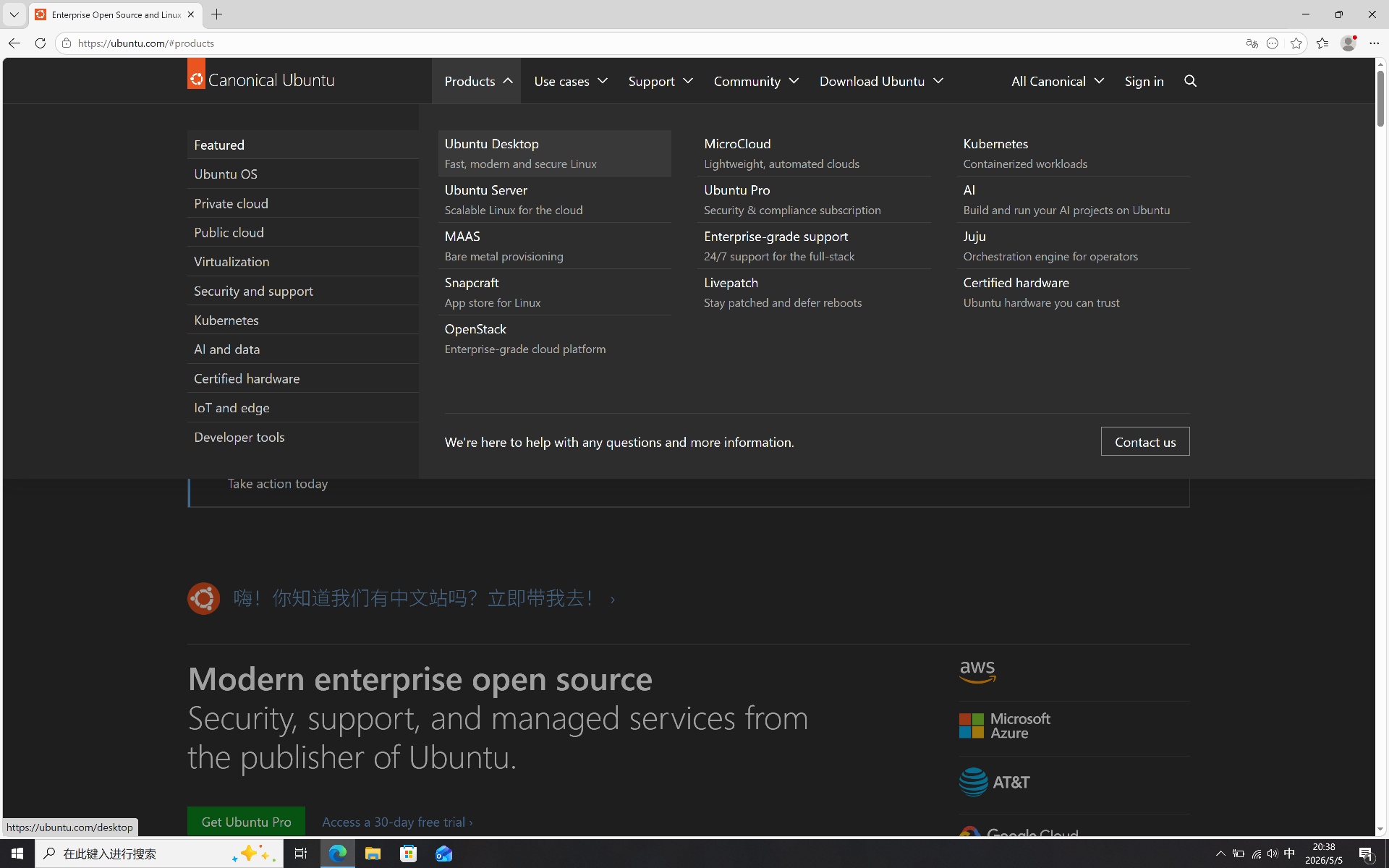This screenshot has width=1389, height=868.
Task: Show hidden system tray icons
Action: 1220,854
